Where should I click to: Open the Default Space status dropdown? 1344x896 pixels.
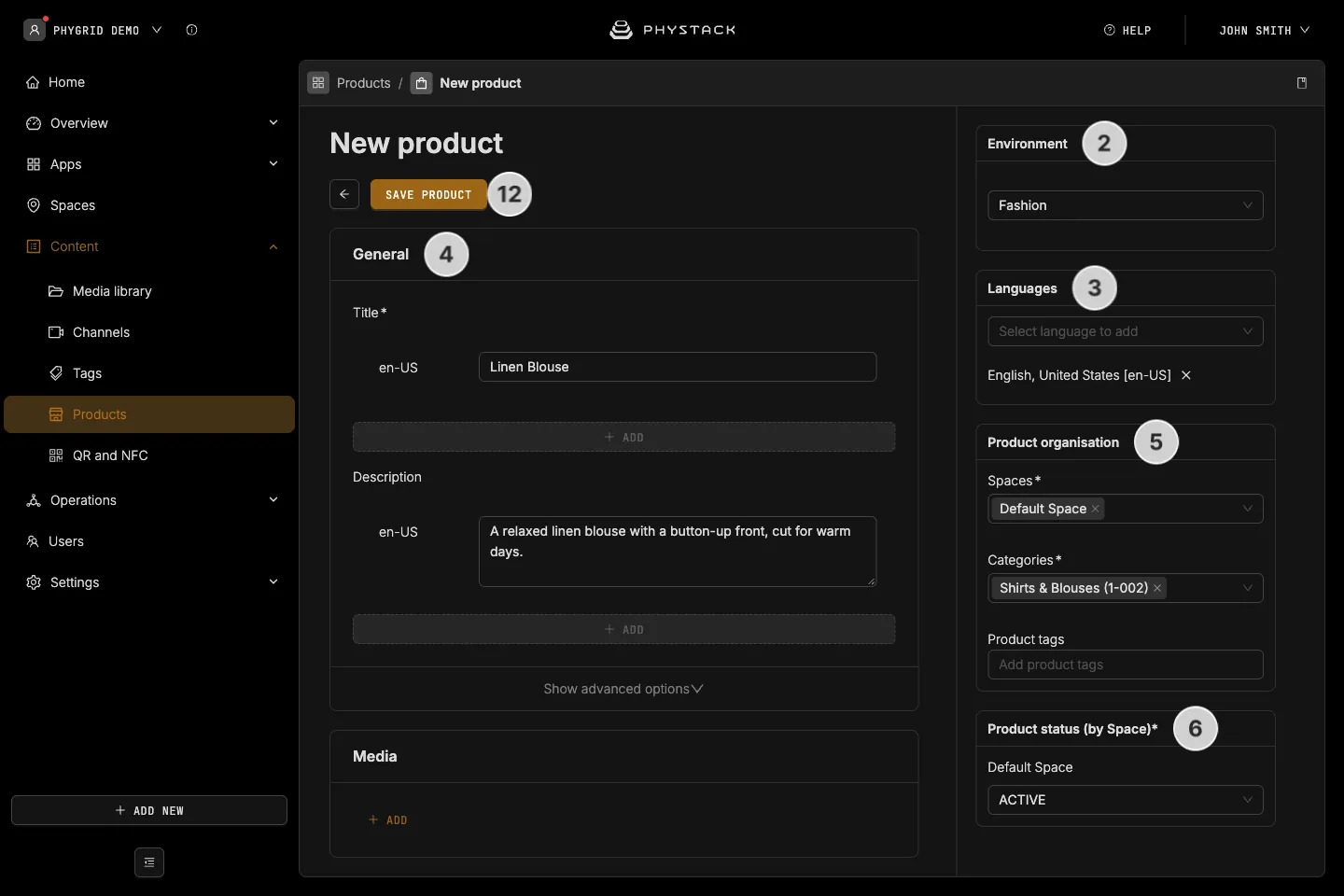(x=1126, y=800)
